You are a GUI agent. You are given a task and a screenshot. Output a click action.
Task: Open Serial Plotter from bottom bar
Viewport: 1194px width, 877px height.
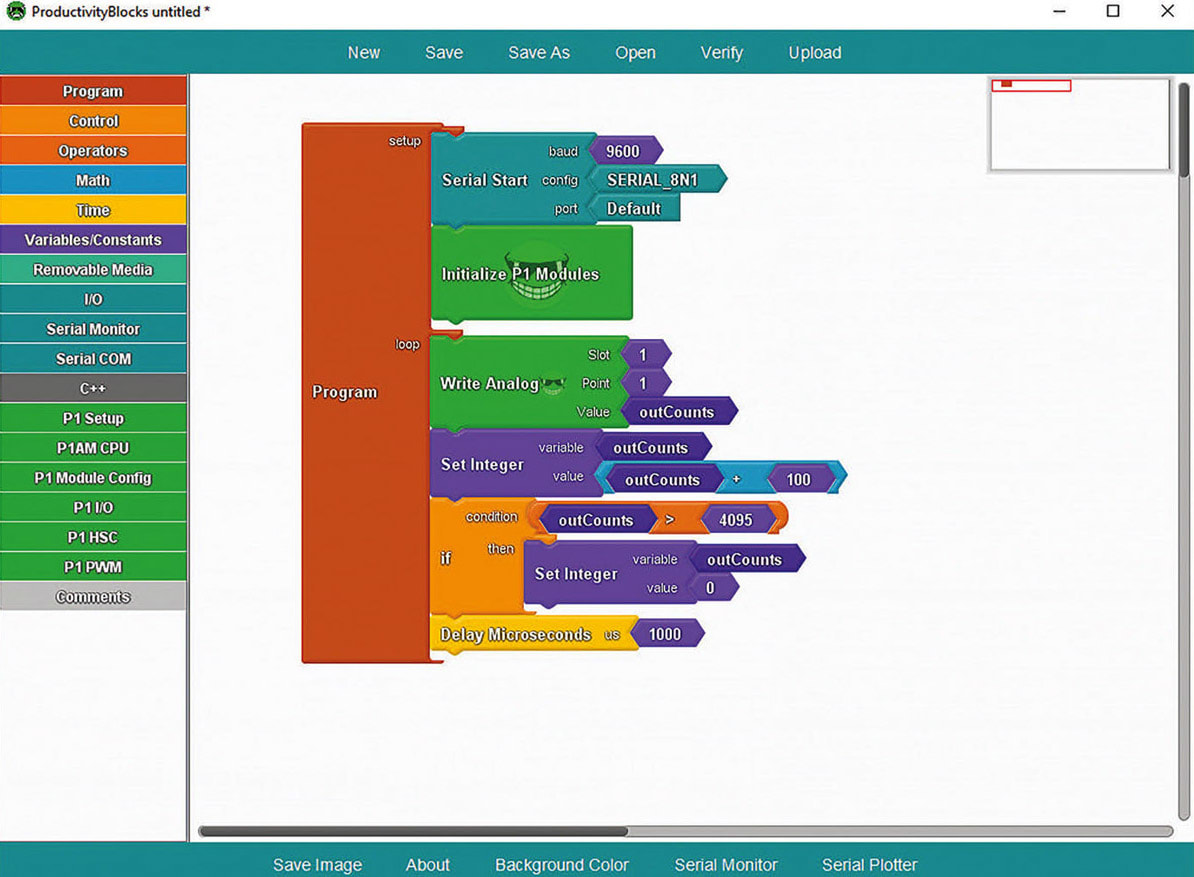coord(870,865)
